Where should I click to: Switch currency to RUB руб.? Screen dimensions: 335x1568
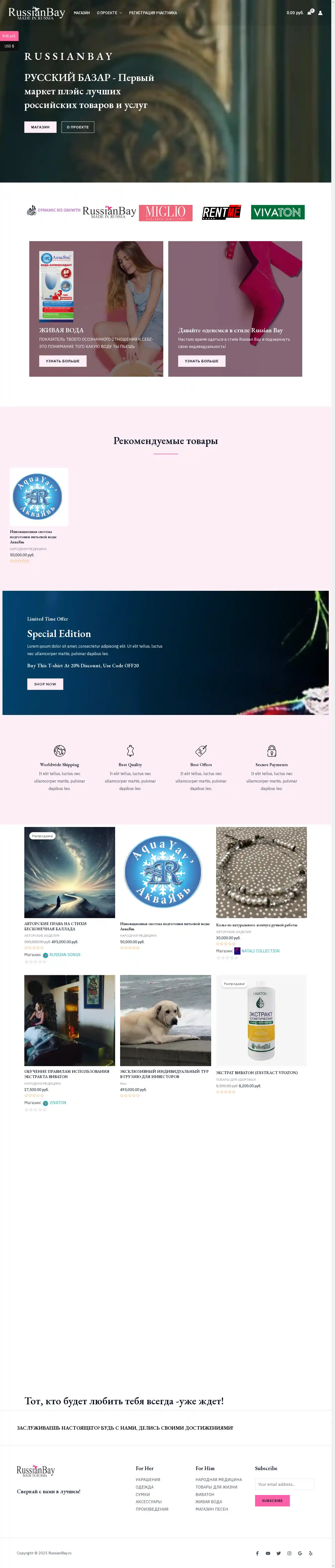coord(9,36)
